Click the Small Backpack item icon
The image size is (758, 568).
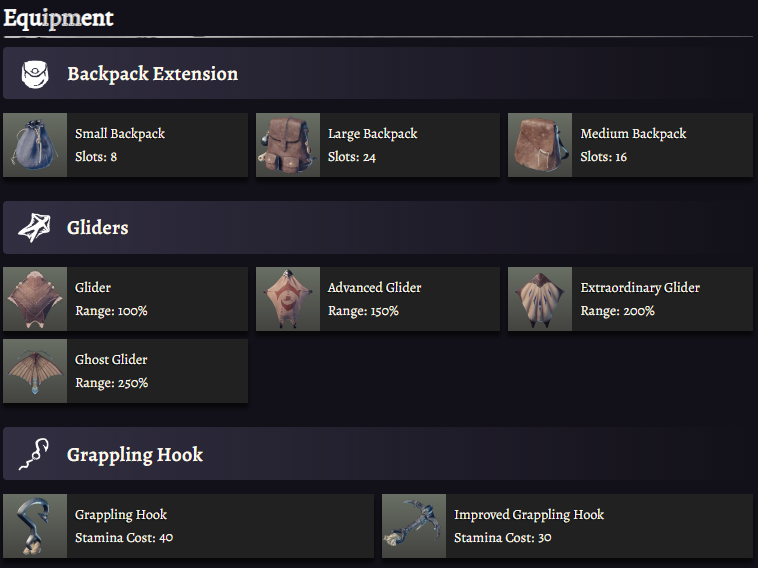[35, 145]
